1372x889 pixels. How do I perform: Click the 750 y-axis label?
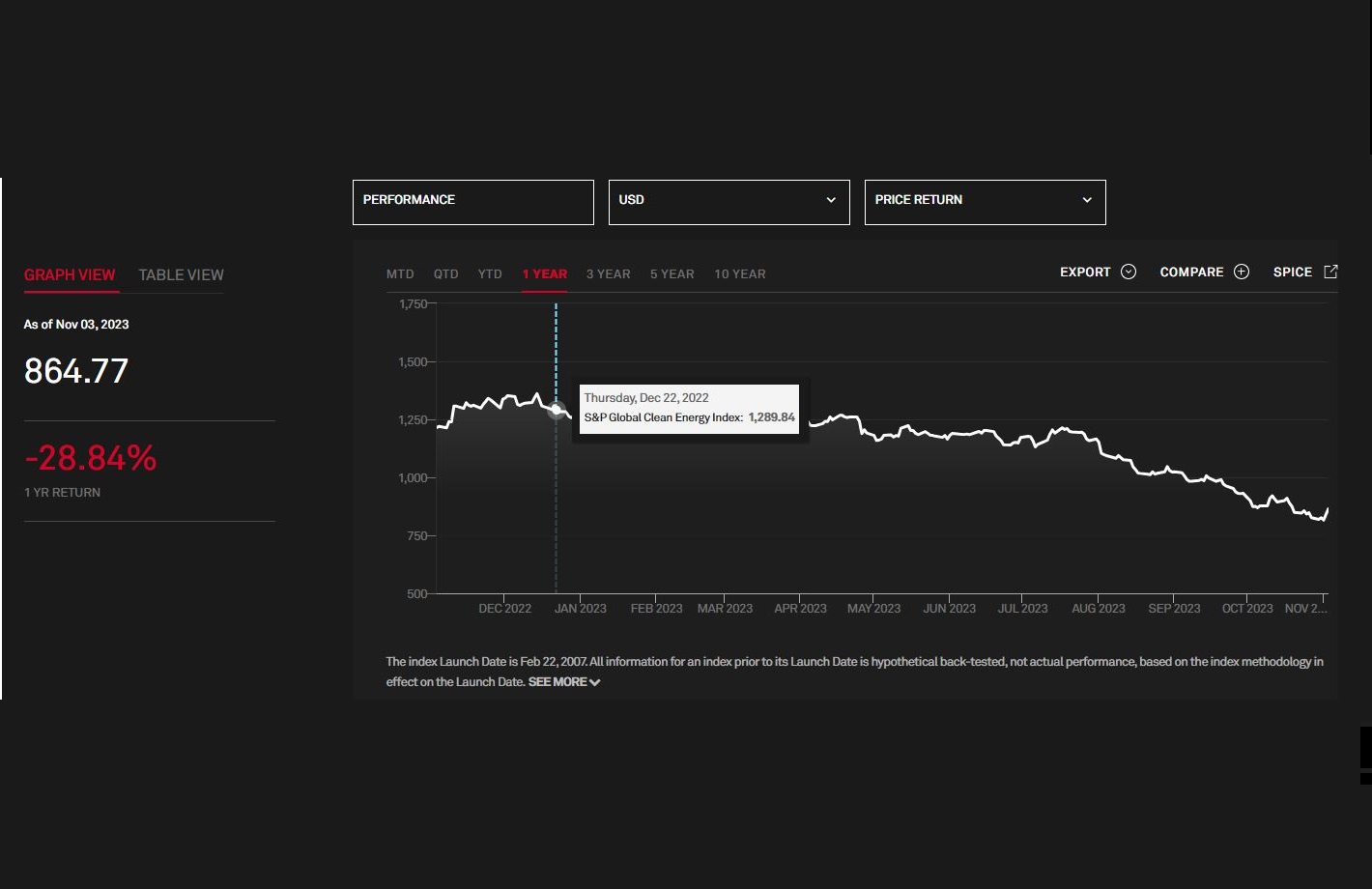(x=417, y=536)
